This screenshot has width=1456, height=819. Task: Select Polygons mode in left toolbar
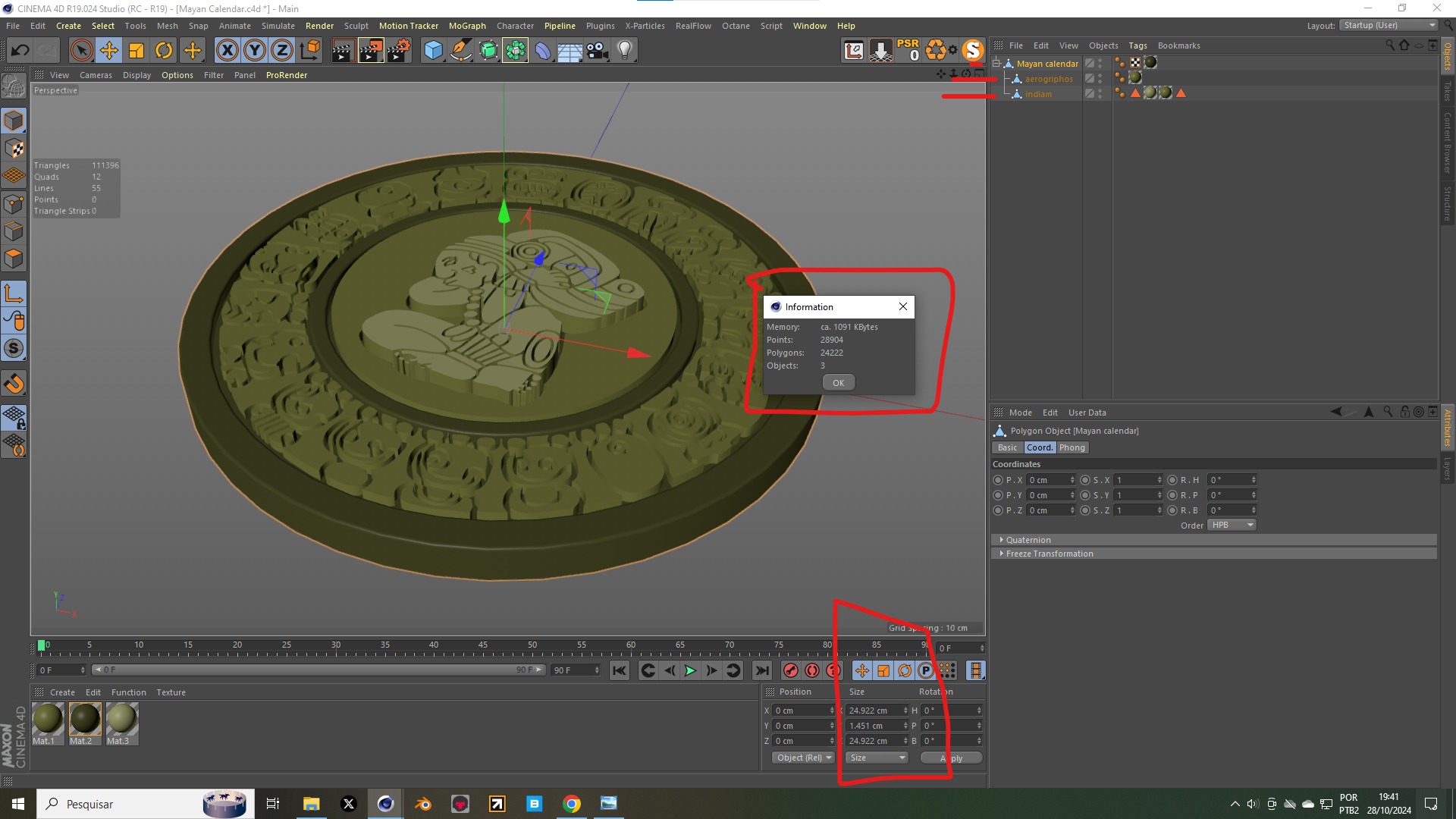pos(14,259)
